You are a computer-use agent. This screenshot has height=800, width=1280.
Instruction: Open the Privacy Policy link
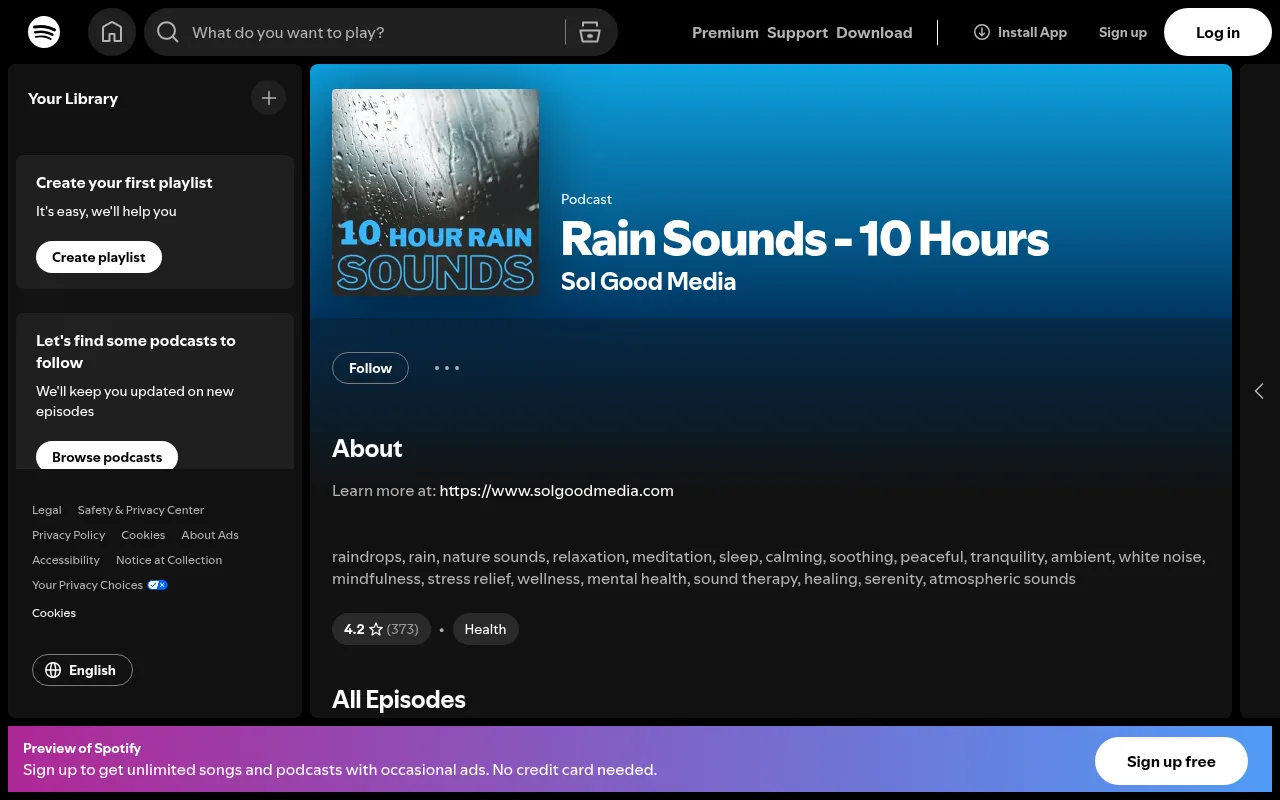coord(68,535)
